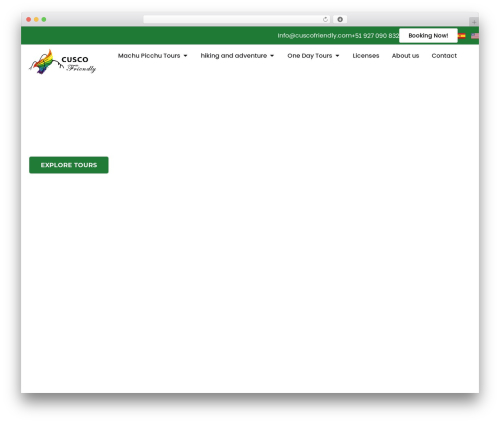Open a new browser tab with plus
500x423 pixels.
click(474, 22)
